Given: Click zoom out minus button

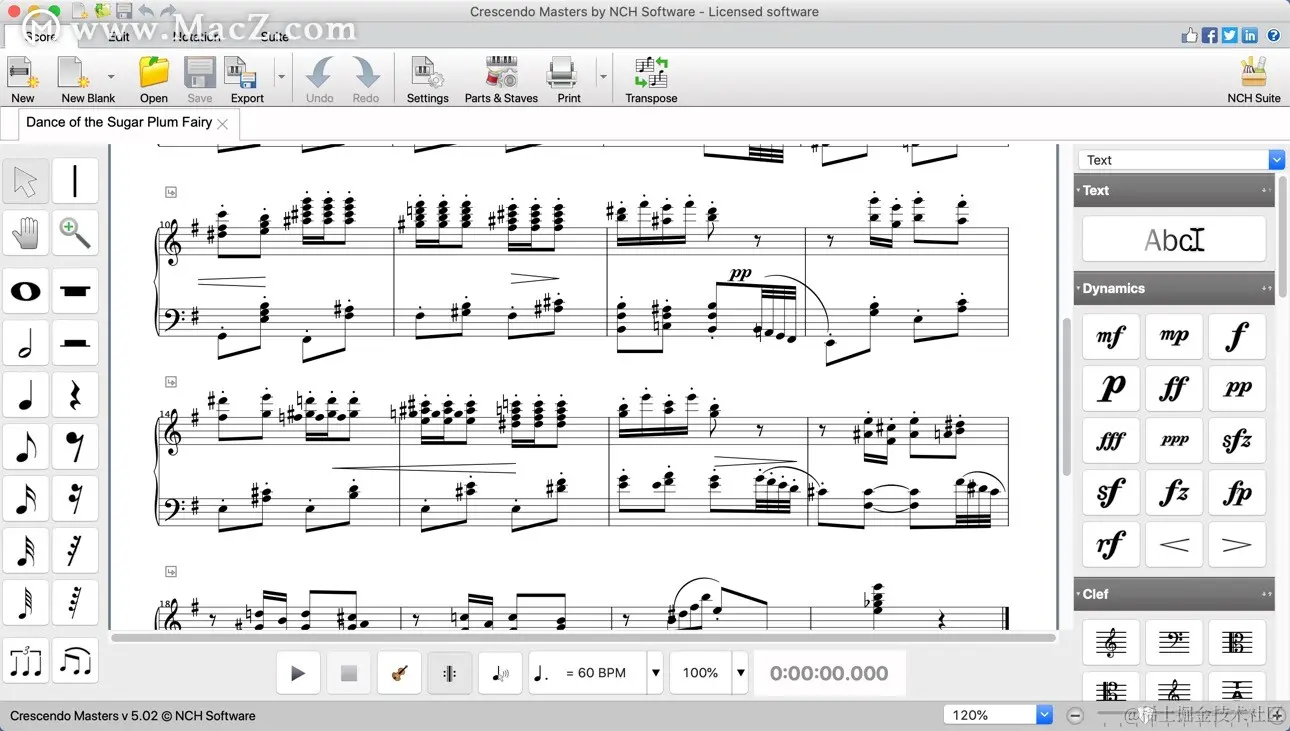Looking at the screenshot, I should tap(1075, 715).
